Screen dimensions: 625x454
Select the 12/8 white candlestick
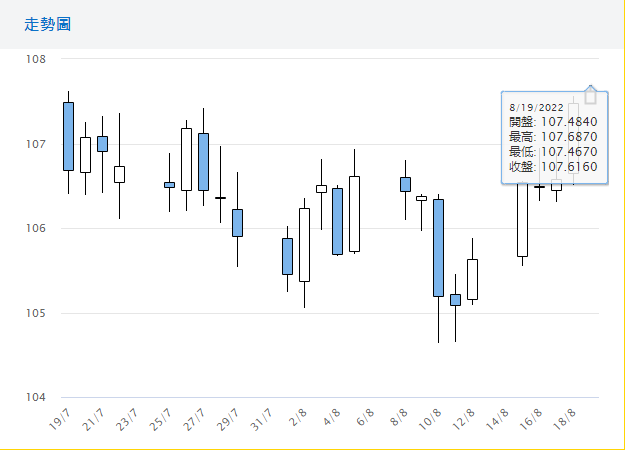tap(472, 279)
